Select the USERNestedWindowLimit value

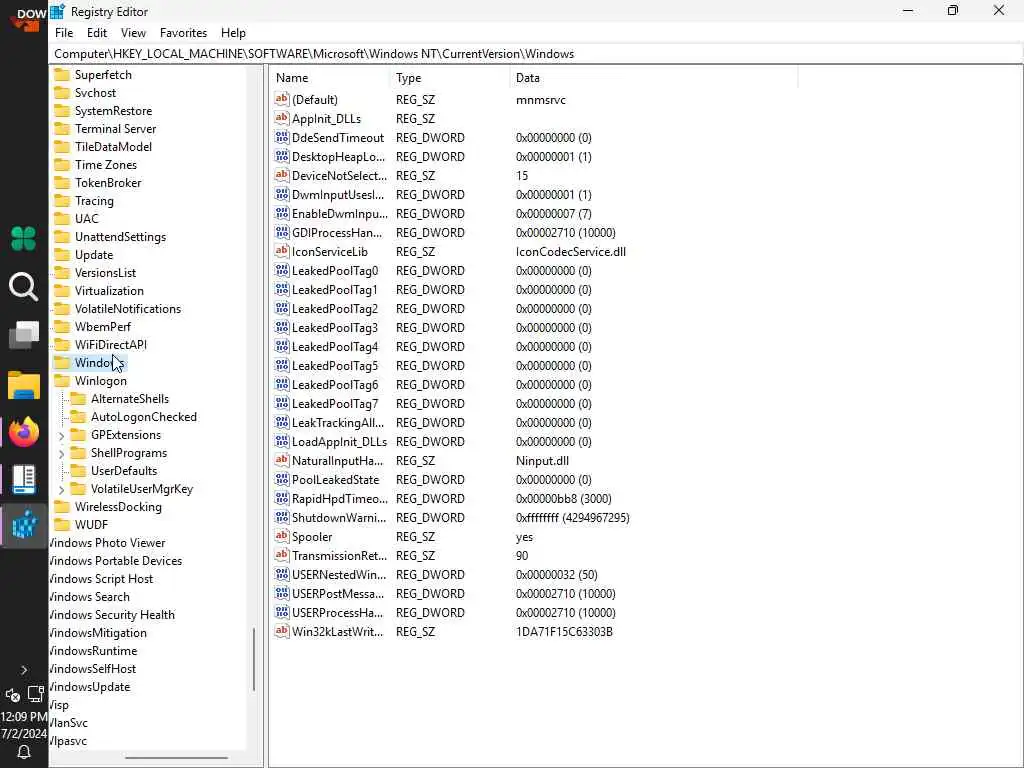coord(339,575)
